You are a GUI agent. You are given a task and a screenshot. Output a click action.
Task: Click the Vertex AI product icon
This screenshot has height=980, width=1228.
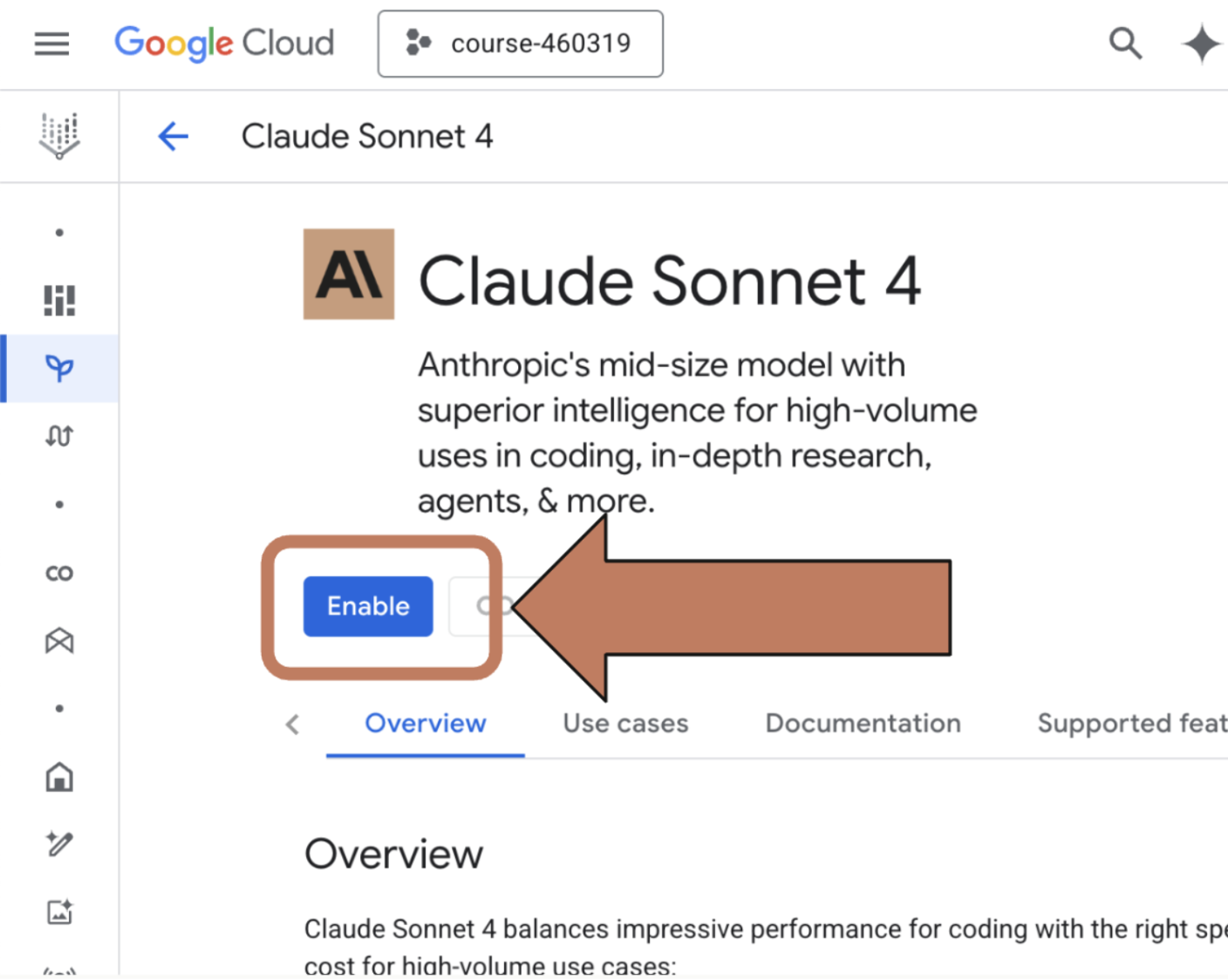pyautogui.click(x=59, y=136)
